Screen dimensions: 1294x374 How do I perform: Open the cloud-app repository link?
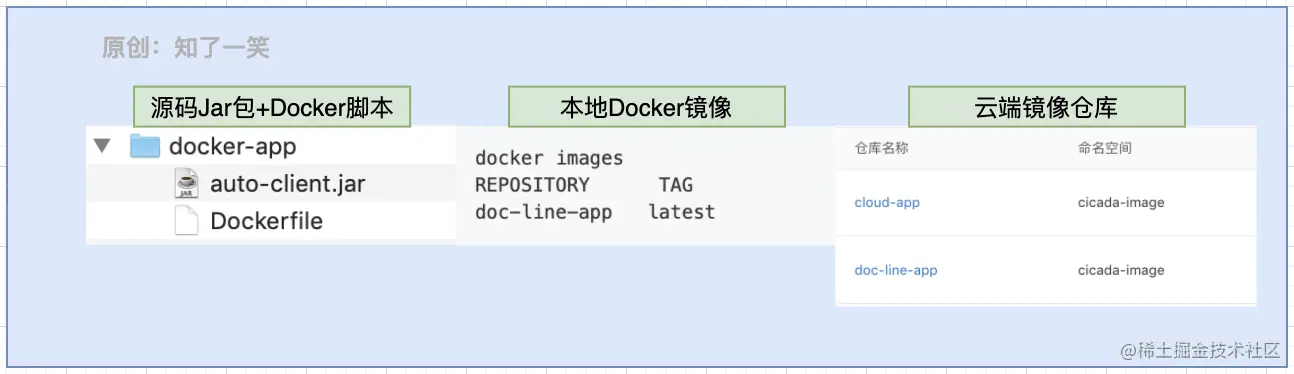point(887,203)
